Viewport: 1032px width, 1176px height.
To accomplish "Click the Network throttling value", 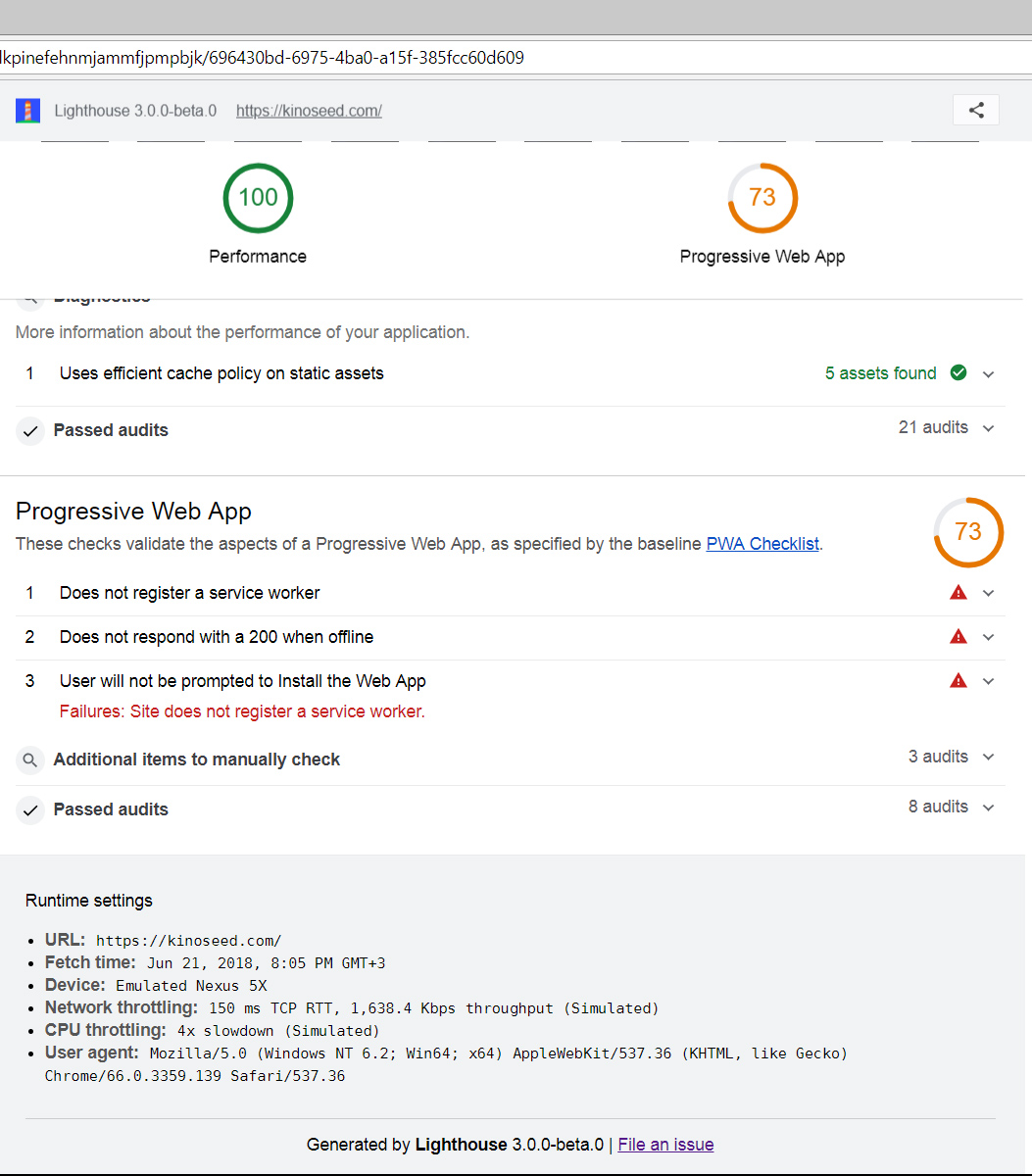I will (x=433, y=1008).
